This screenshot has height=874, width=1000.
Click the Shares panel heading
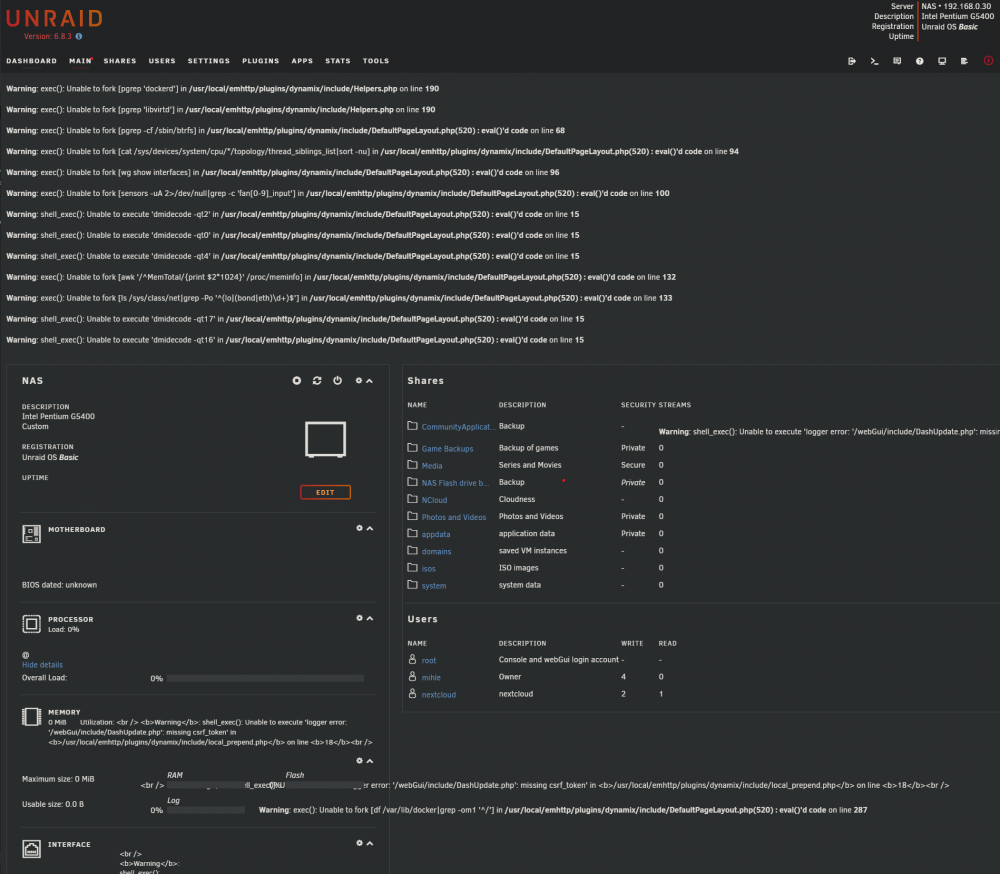tap(425, 381)
